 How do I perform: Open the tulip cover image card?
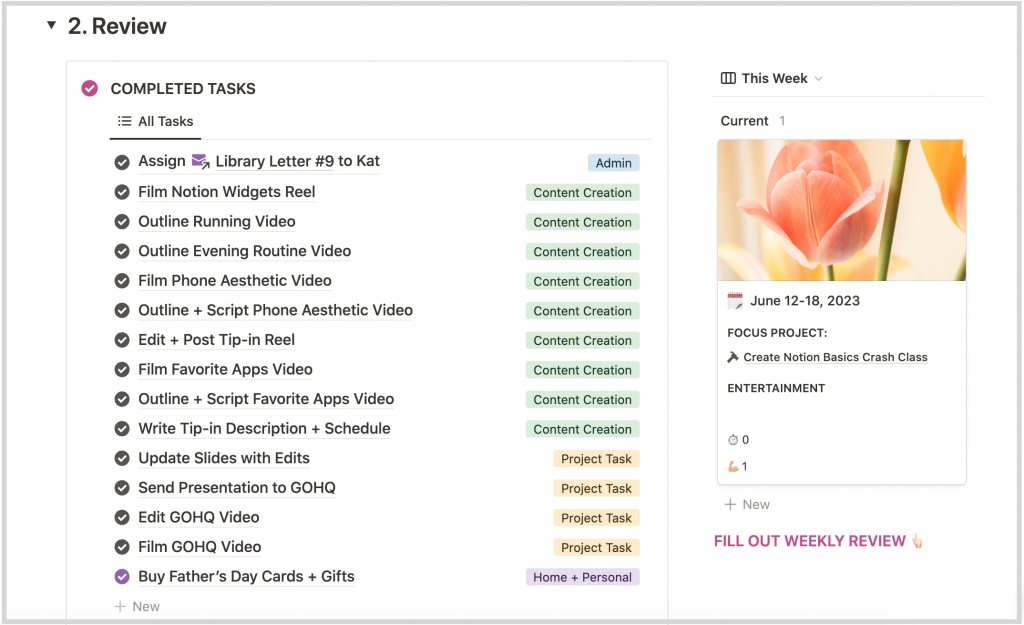tap(842, 210)
